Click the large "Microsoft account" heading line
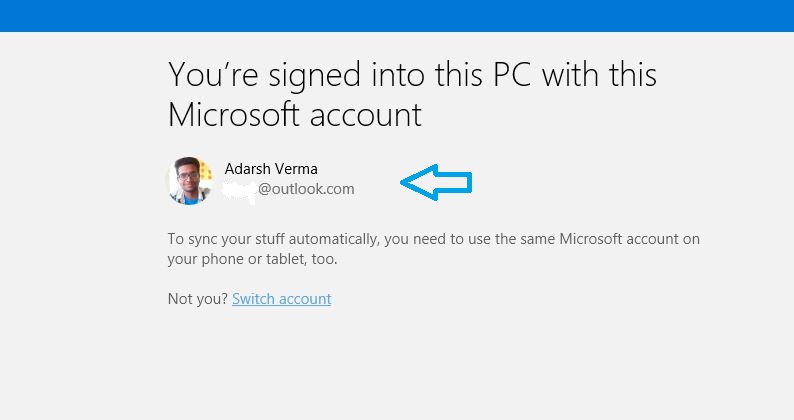The image size is (794, 420). pos(295,115)
